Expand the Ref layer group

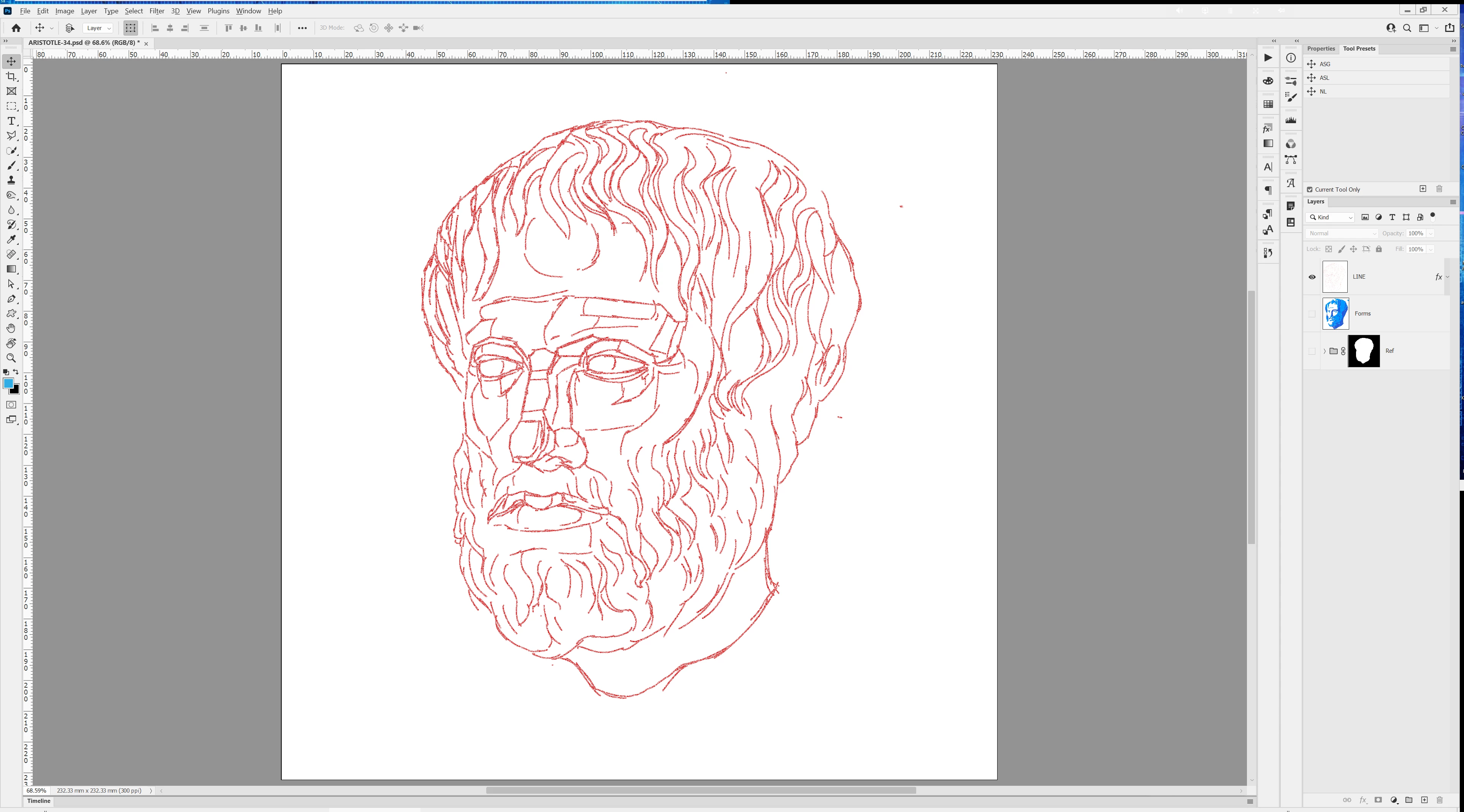point(1325,351)
